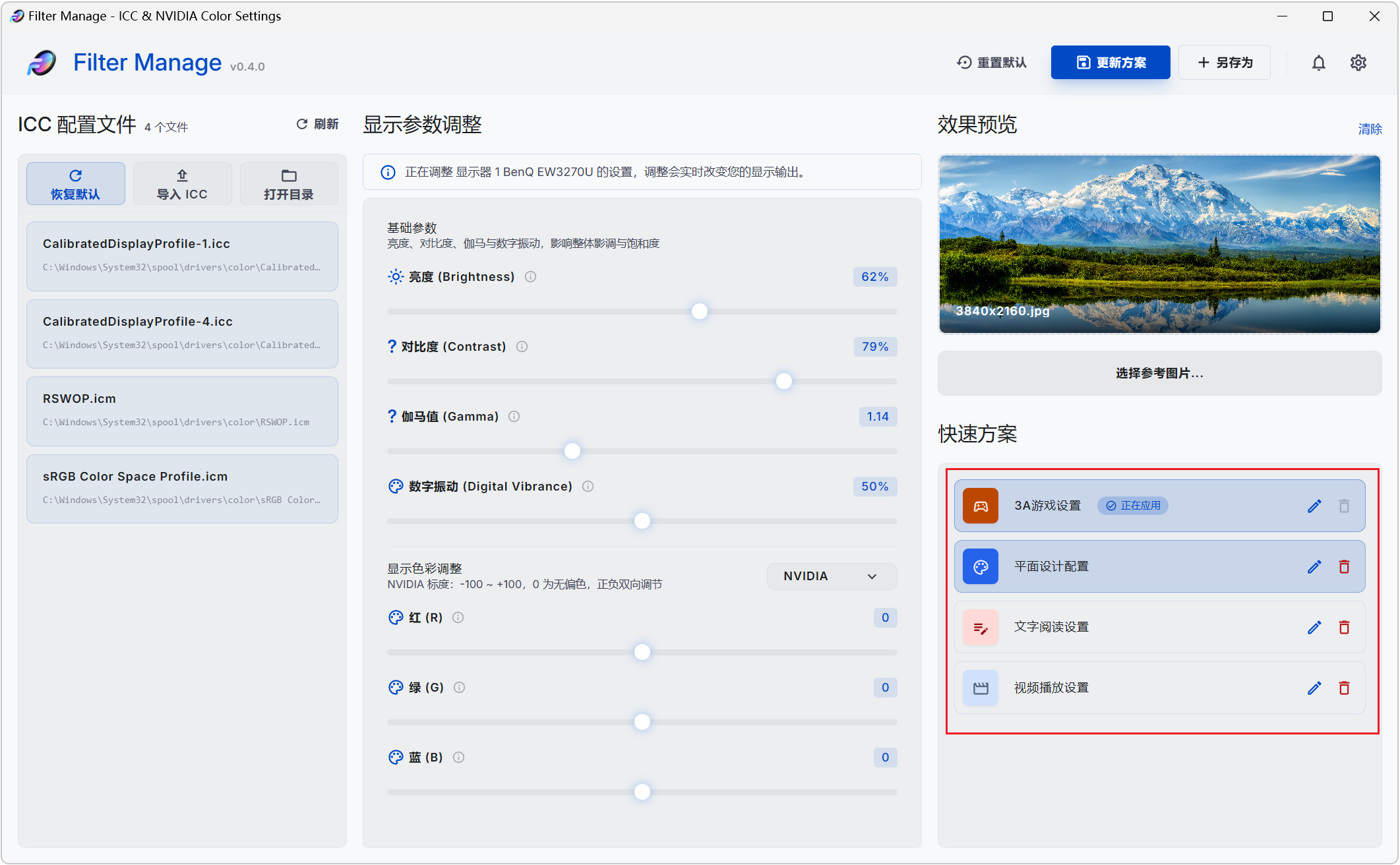The width and height of the screenshot is (1400, 865).
Task: Maximize the Filter Manage window
Action: pos(1327,16)
